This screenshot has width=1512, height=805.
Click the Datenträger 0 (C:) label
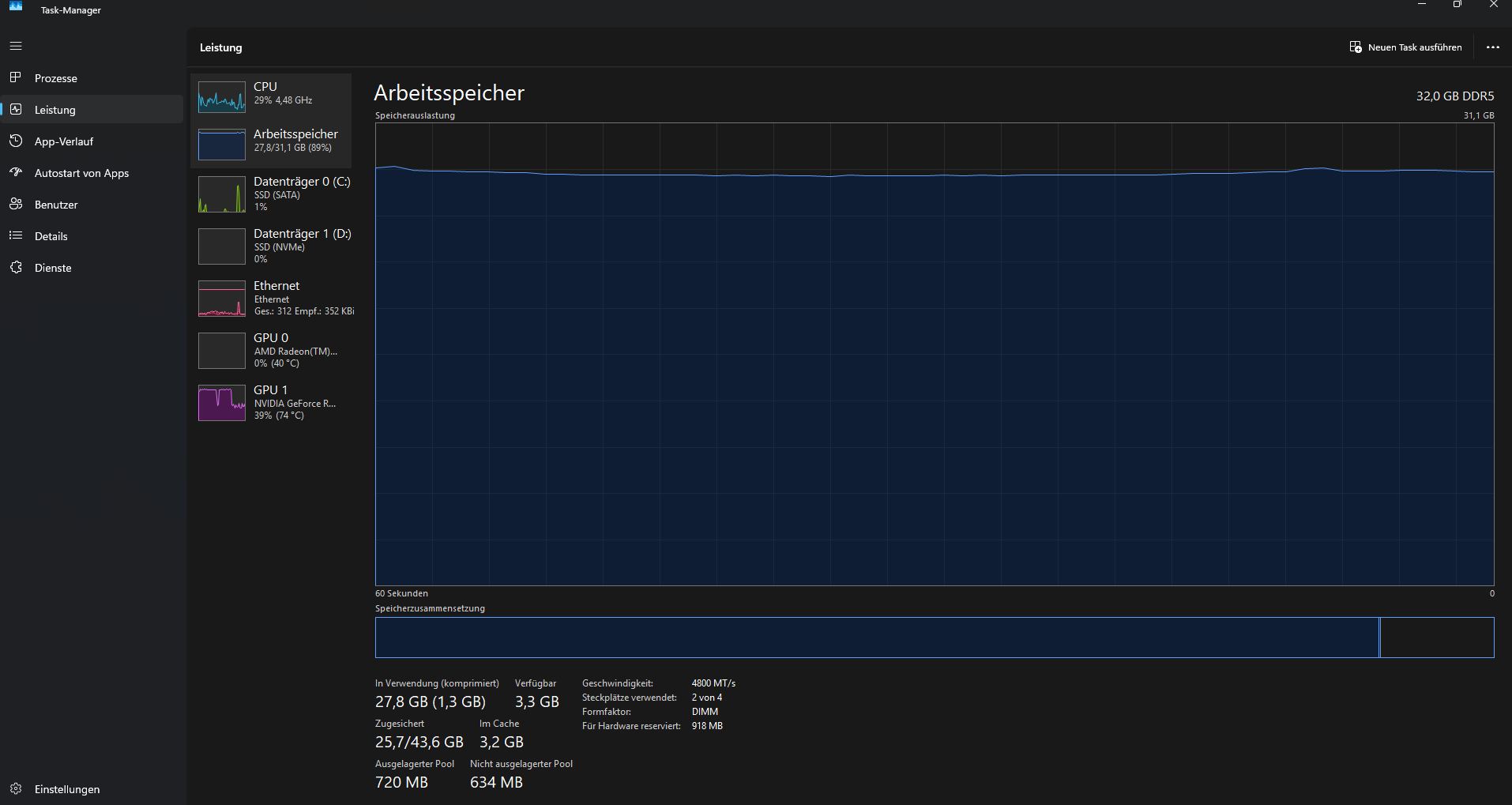click(x=302, y=181)
